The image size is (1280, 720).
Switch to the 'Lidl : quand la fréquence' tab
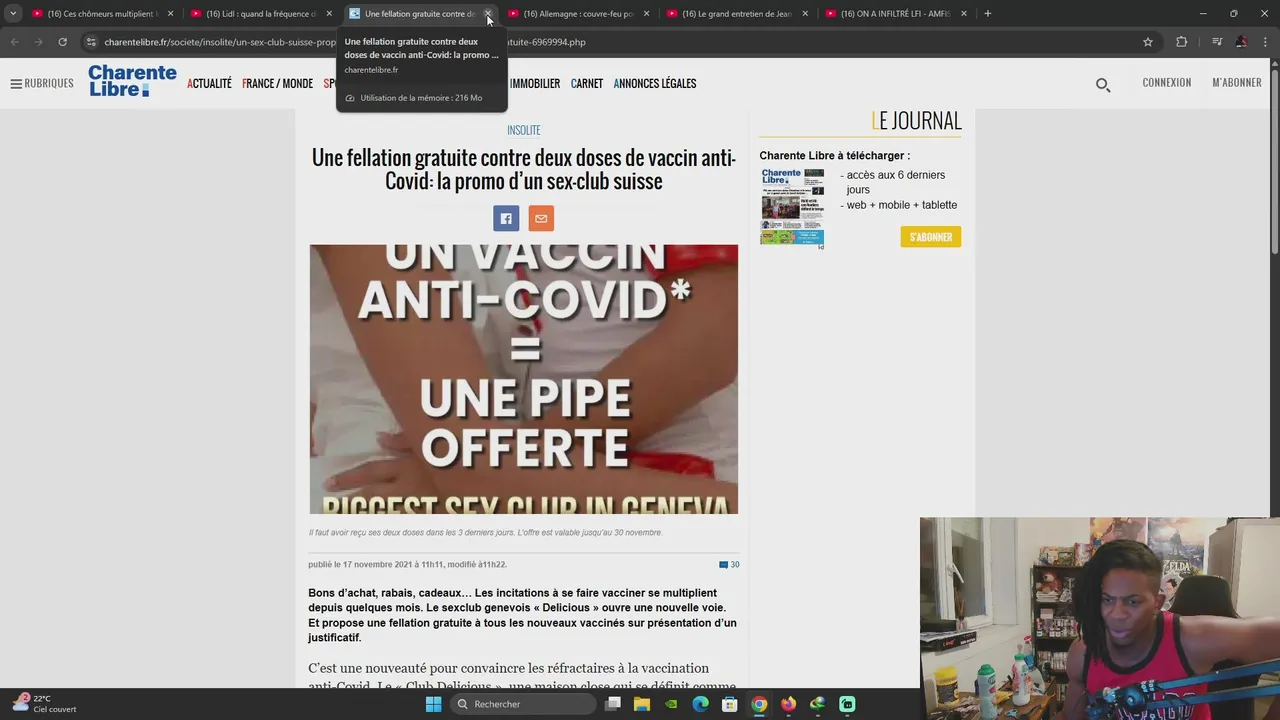pos(260,14)
